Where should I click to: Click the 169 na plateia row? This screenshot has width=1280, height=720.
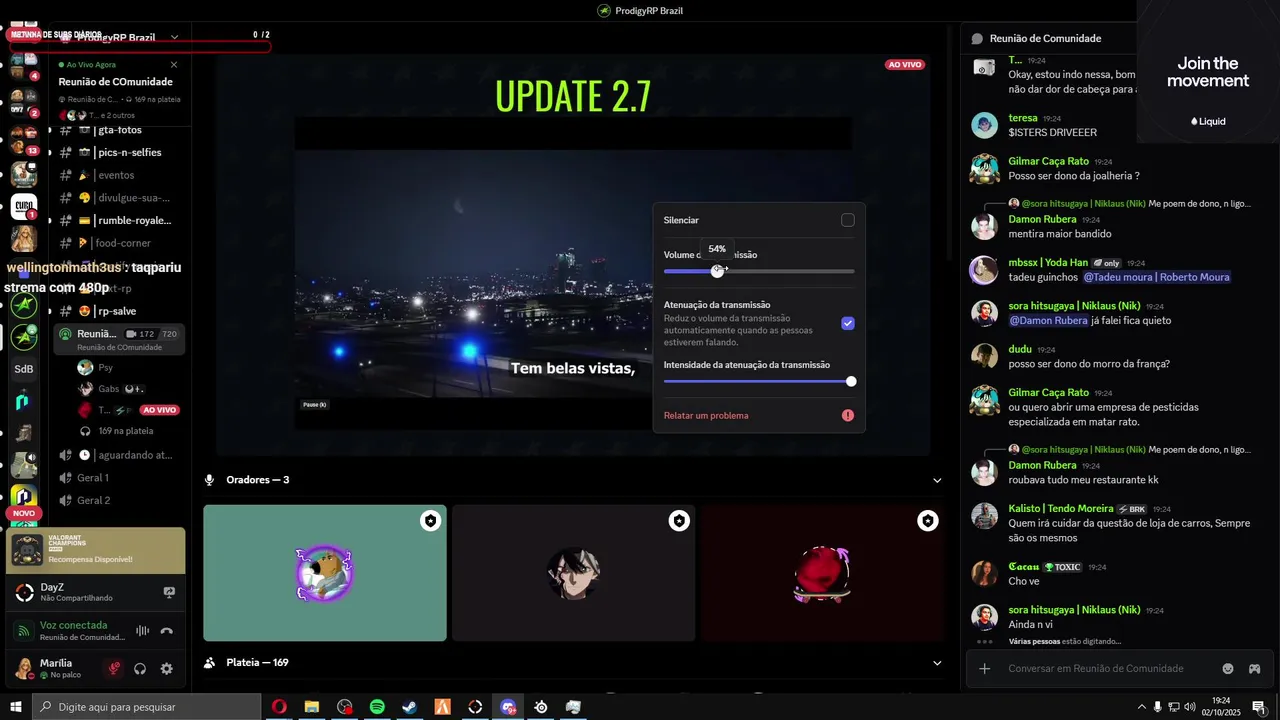pos(125,431)
